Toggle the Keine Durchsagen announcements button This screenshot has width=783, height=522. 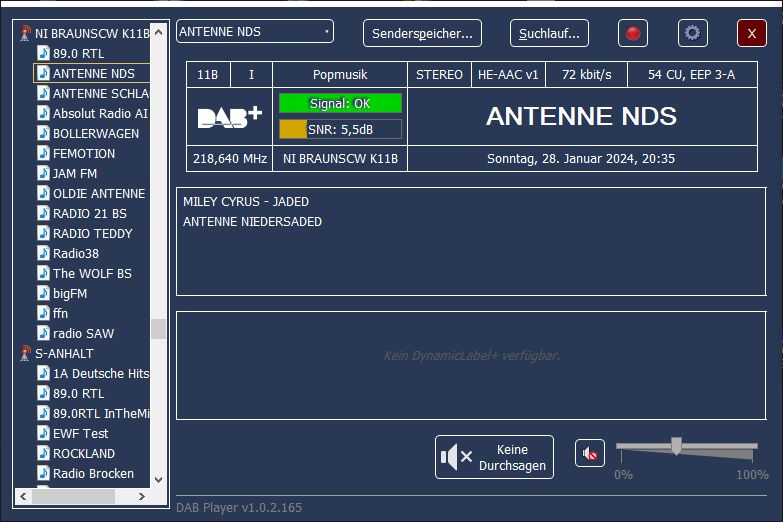click(494, 457)
